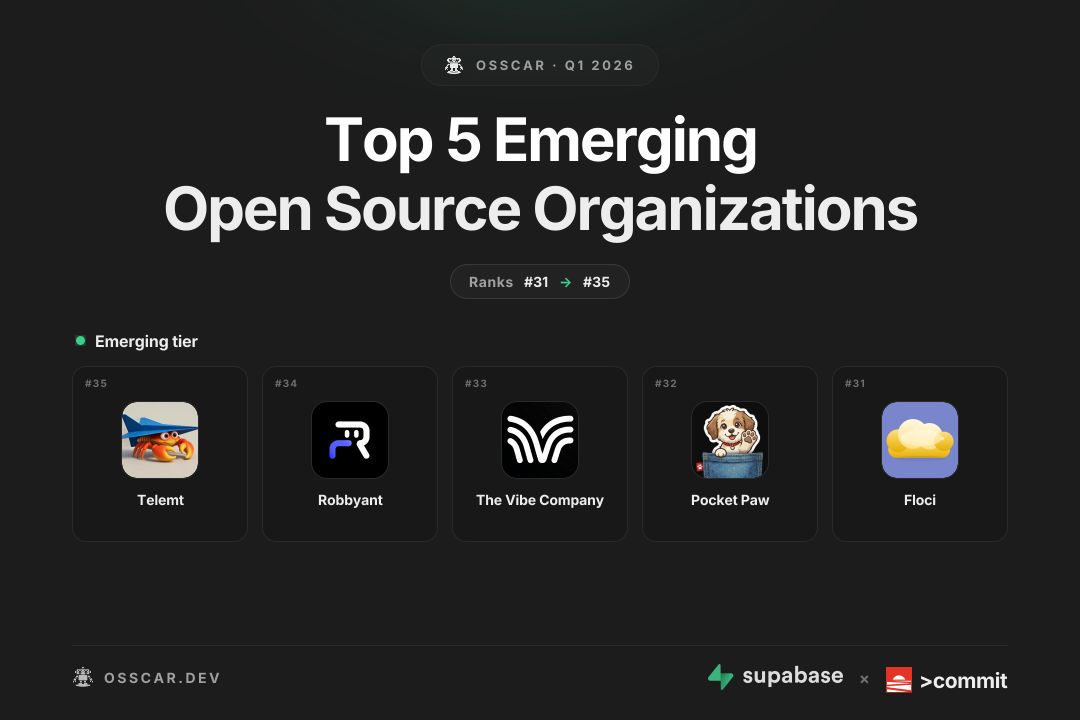Screen dimensions: 1080x720
Task: Click the #35 rank label on Telemt card
Action: click(x=96, y=383)
